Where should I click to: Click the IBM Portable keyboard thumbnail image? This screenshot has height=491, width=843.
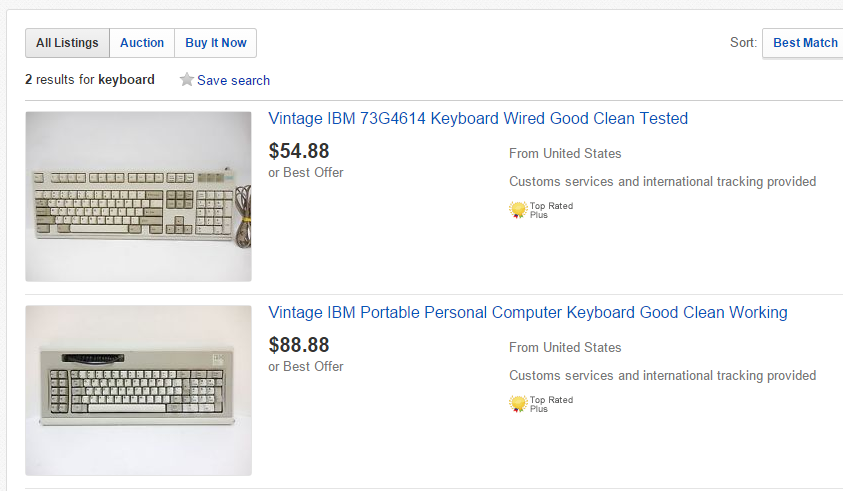point(138,390)
